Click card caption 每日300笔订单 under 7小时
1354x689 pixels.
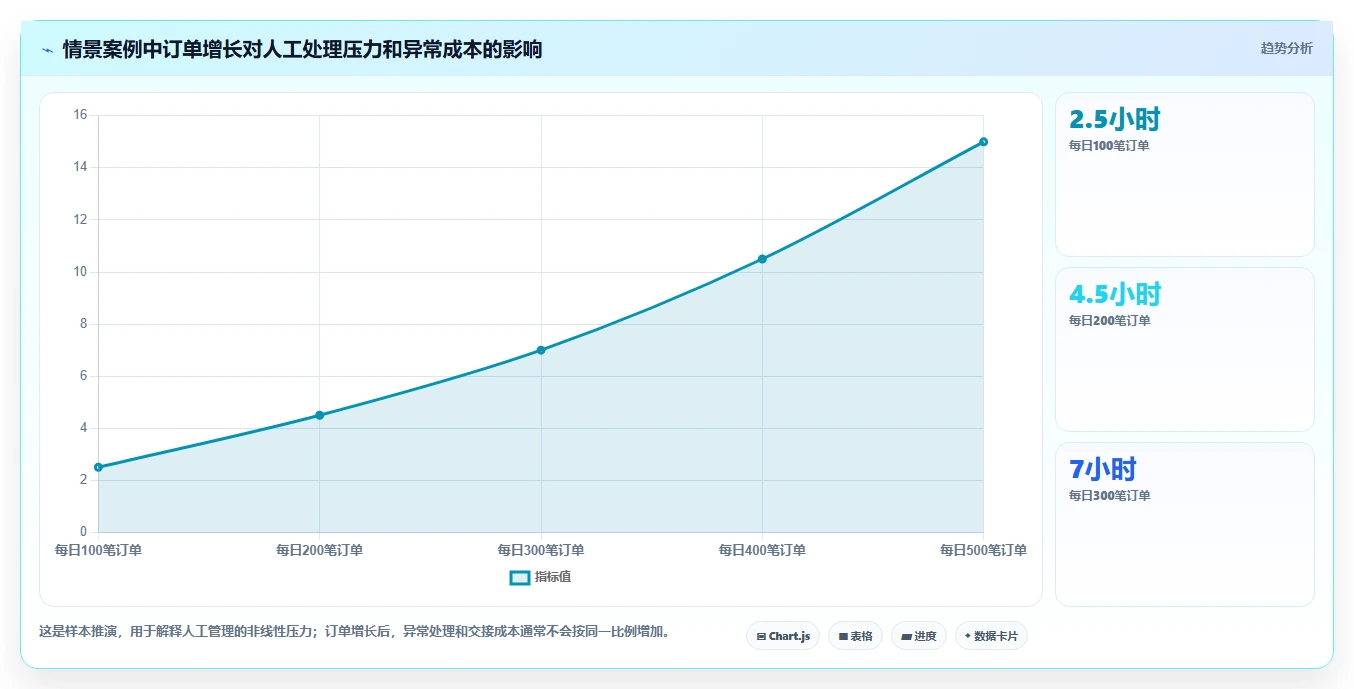point(1109,496)
